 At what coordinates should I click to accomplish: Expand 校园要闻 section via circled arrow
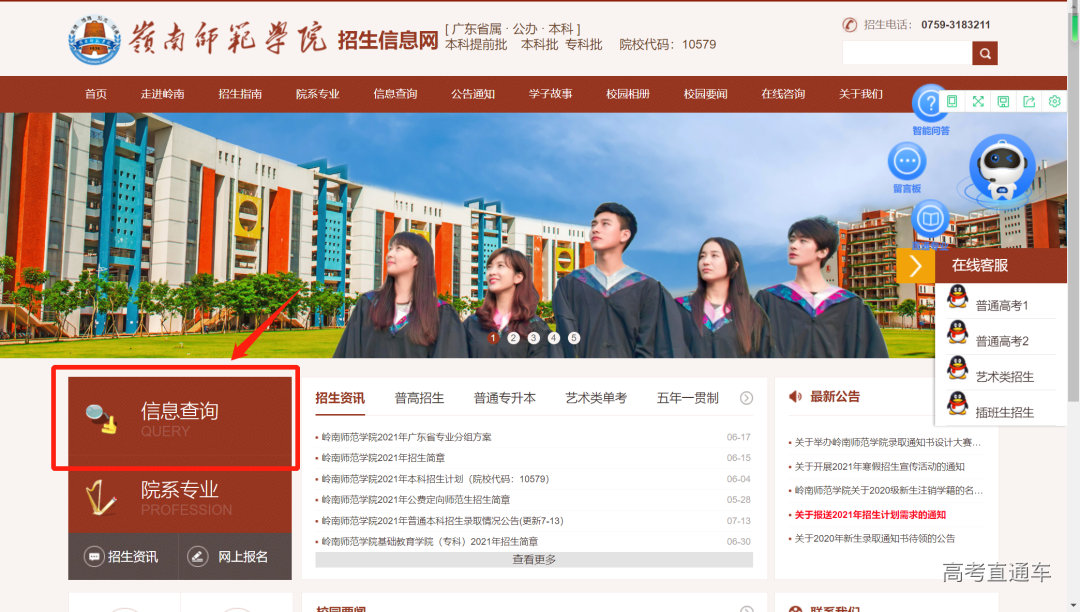pyautogui.click(x=747, y=608)
